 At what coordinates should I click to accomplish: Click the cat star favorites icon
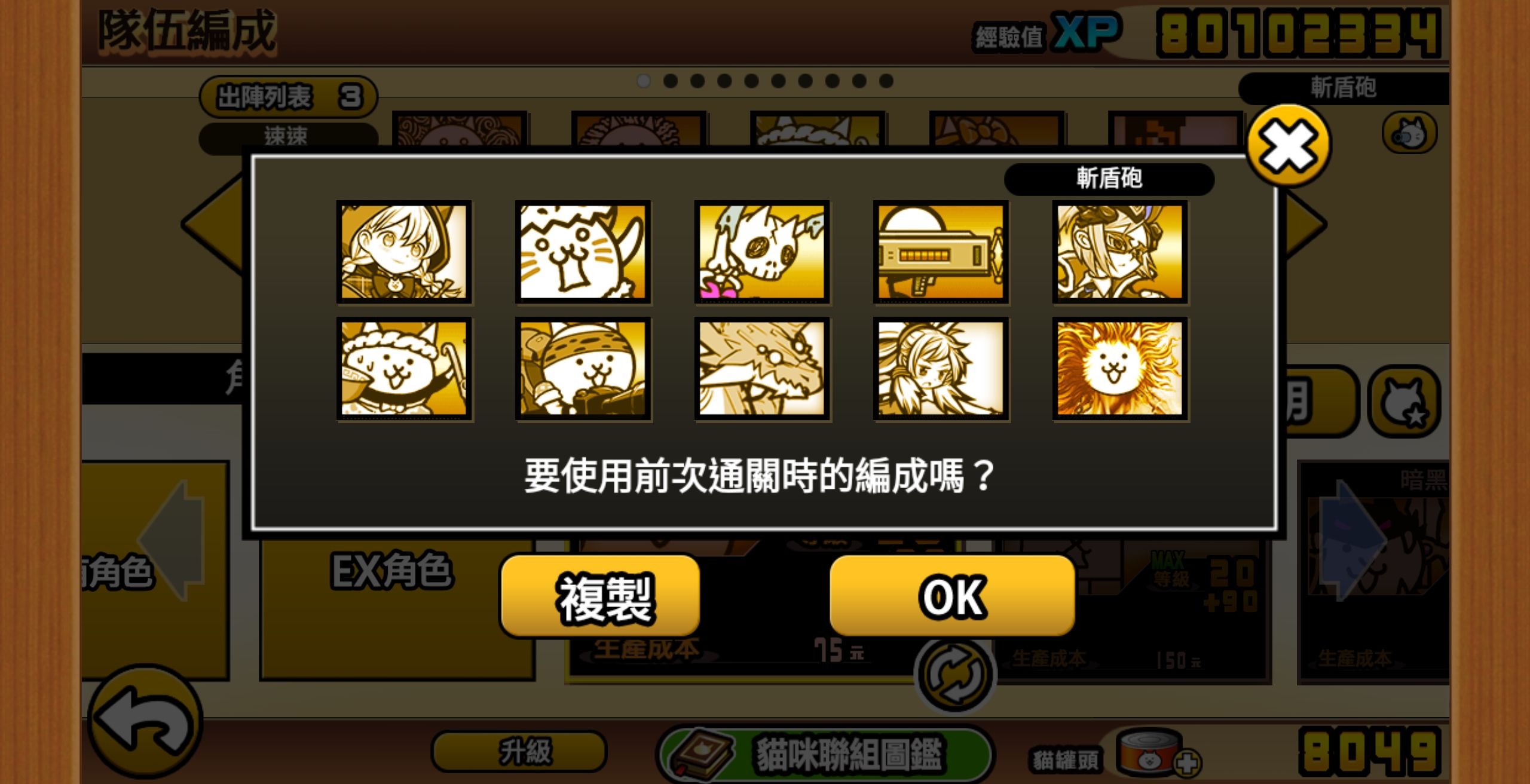click(1404, 402)
